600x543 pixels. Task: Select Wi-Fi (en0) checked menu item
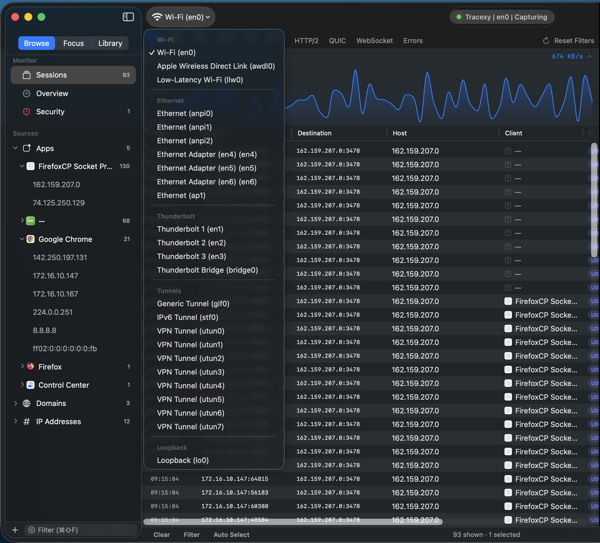214,52
